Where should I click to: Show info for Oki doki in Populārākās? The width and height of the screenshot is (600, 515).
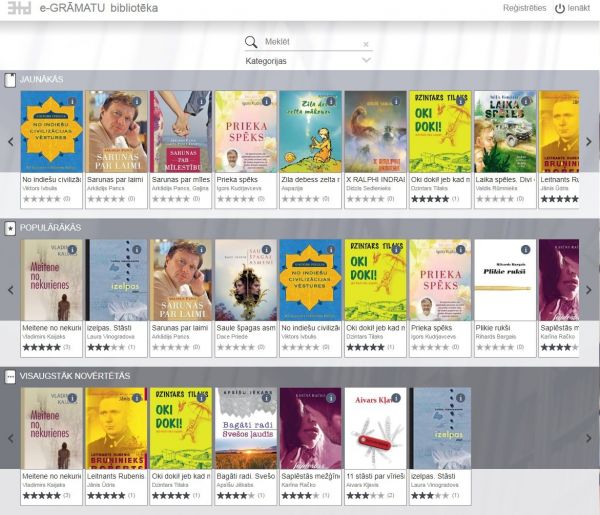(x=396, y=250)
